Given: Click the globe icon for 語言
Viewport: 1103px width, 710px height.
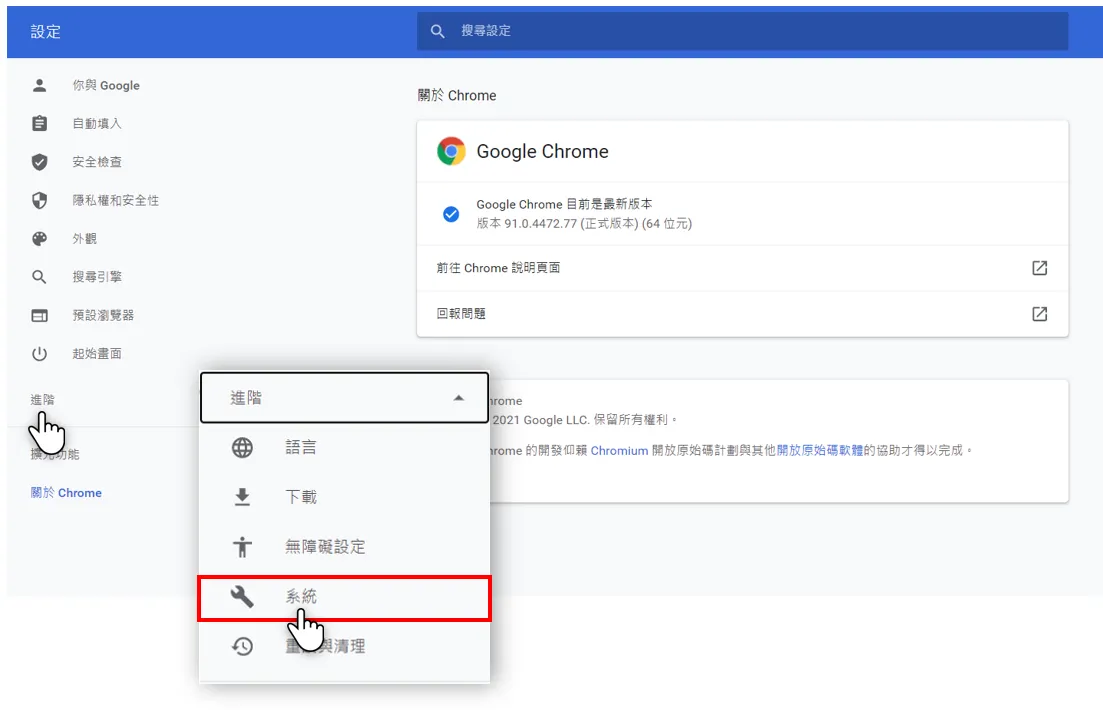Looking at the screenshot, I should (x=242, y=448).
